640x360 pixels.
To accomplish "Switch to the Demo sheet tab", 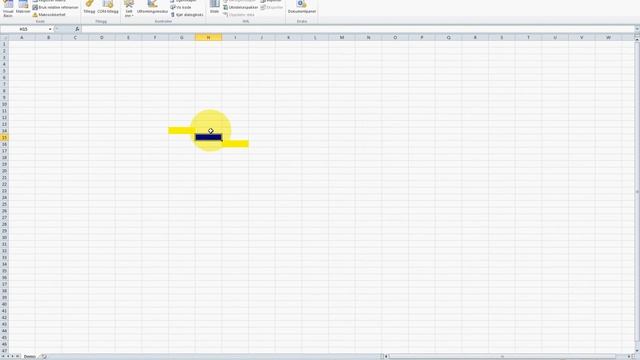I will 29,357.
